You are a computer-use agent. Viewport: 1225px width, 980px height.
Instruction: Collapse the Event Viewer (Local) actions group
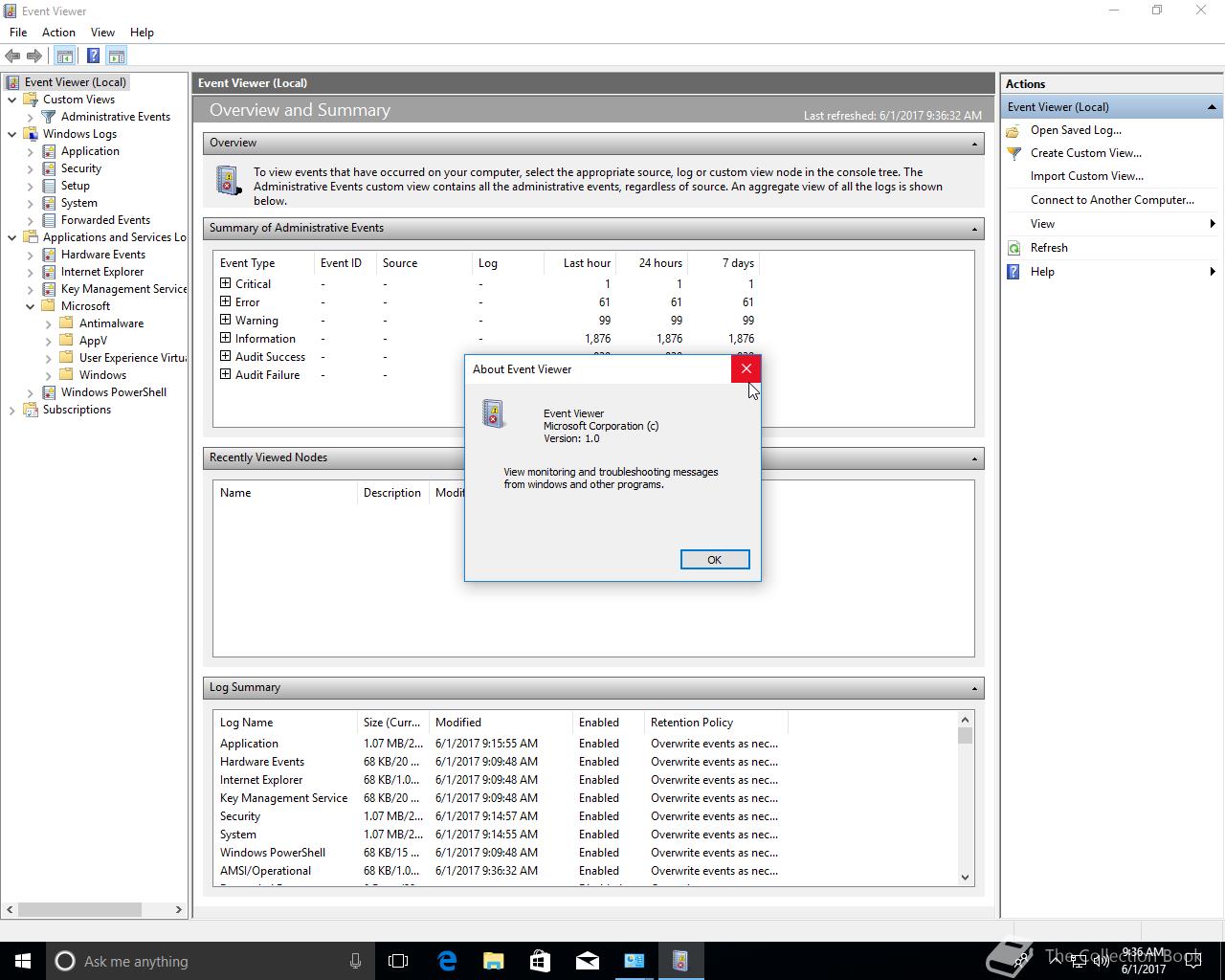(x=1212, y=107)
